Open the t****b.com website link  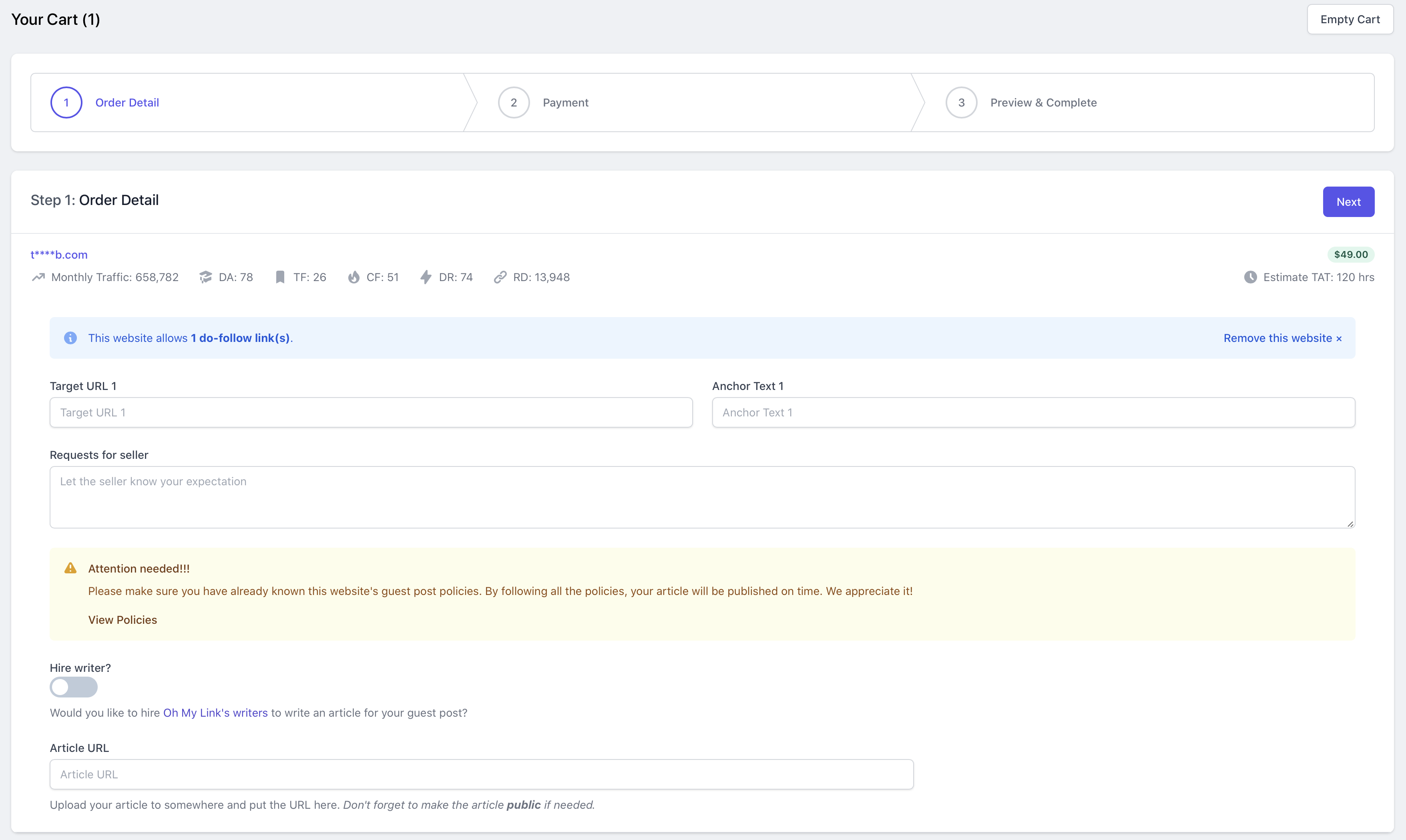click(59, 255)
